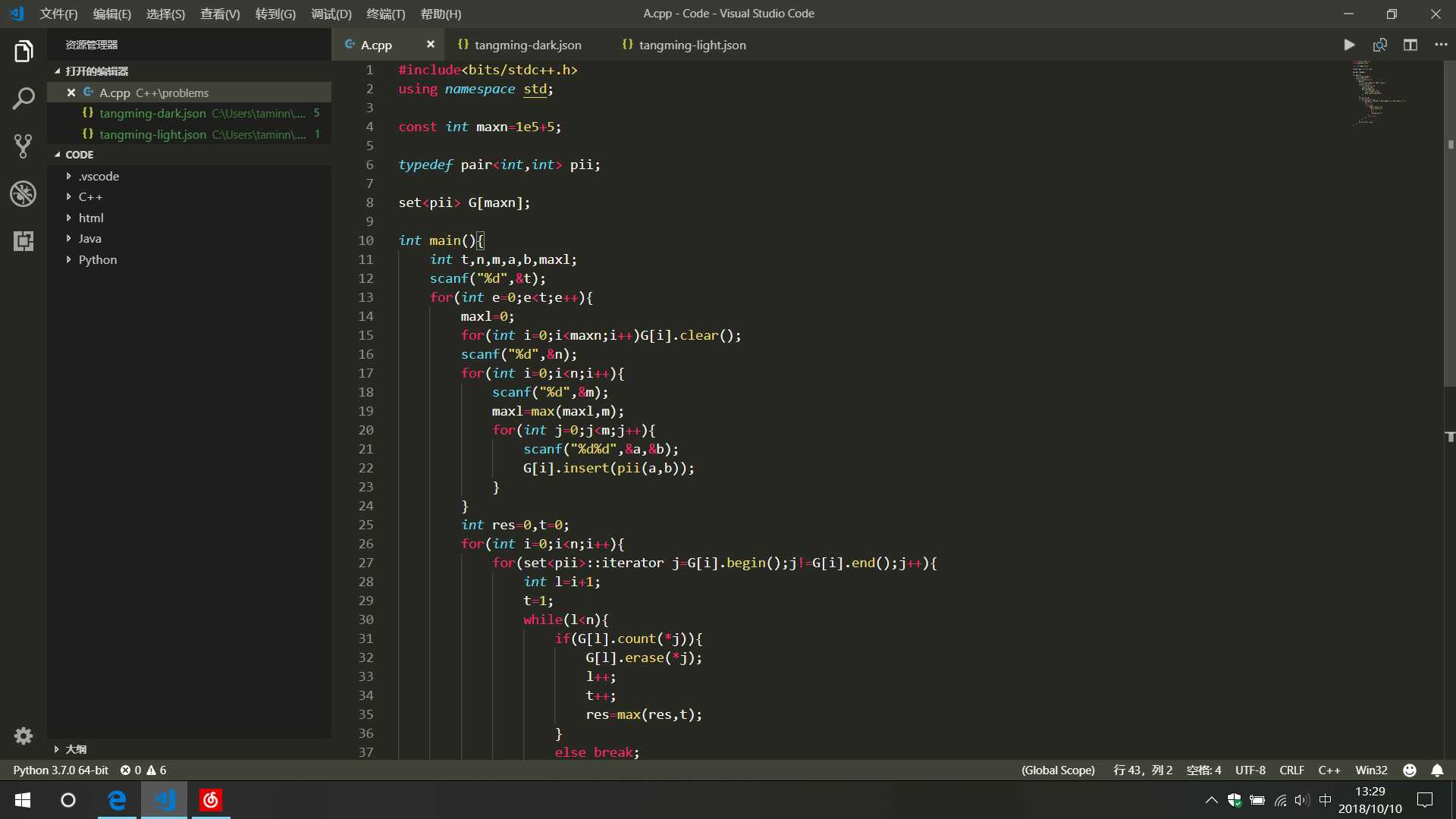Toggle the IME language indicator in tray

pos(1325,800)
